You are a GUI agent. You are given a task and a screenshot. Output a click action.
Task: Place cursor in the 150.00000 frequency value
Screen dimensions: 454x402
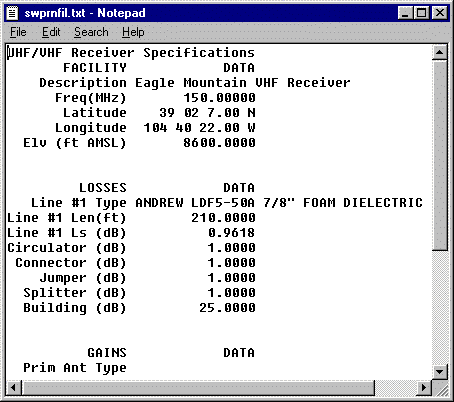pos(219,98)
